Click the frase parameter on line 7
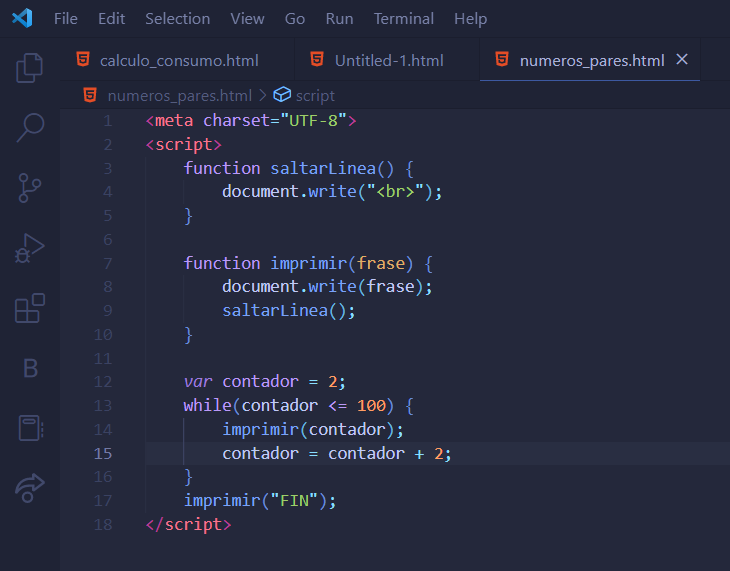The height and width of the screenshot is (571, 730). (381, 263)
